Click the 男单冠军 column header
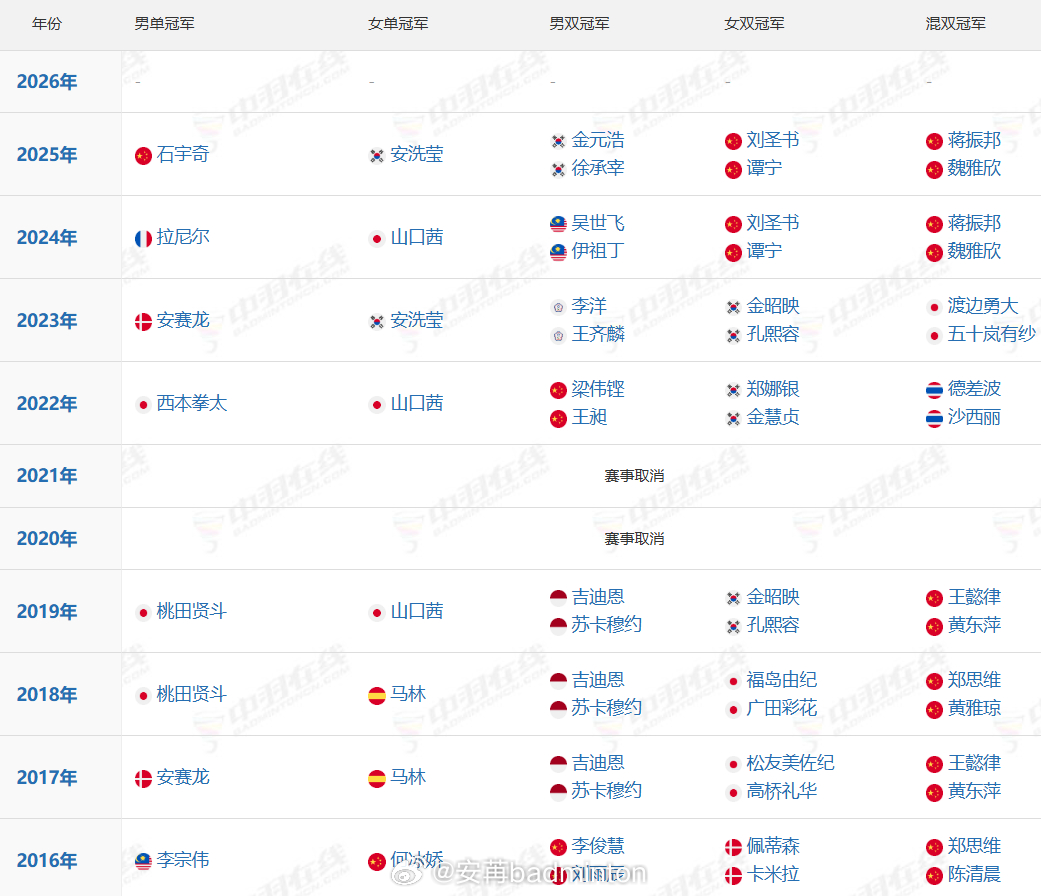1041x896 pixels. (x=165, y=24)
